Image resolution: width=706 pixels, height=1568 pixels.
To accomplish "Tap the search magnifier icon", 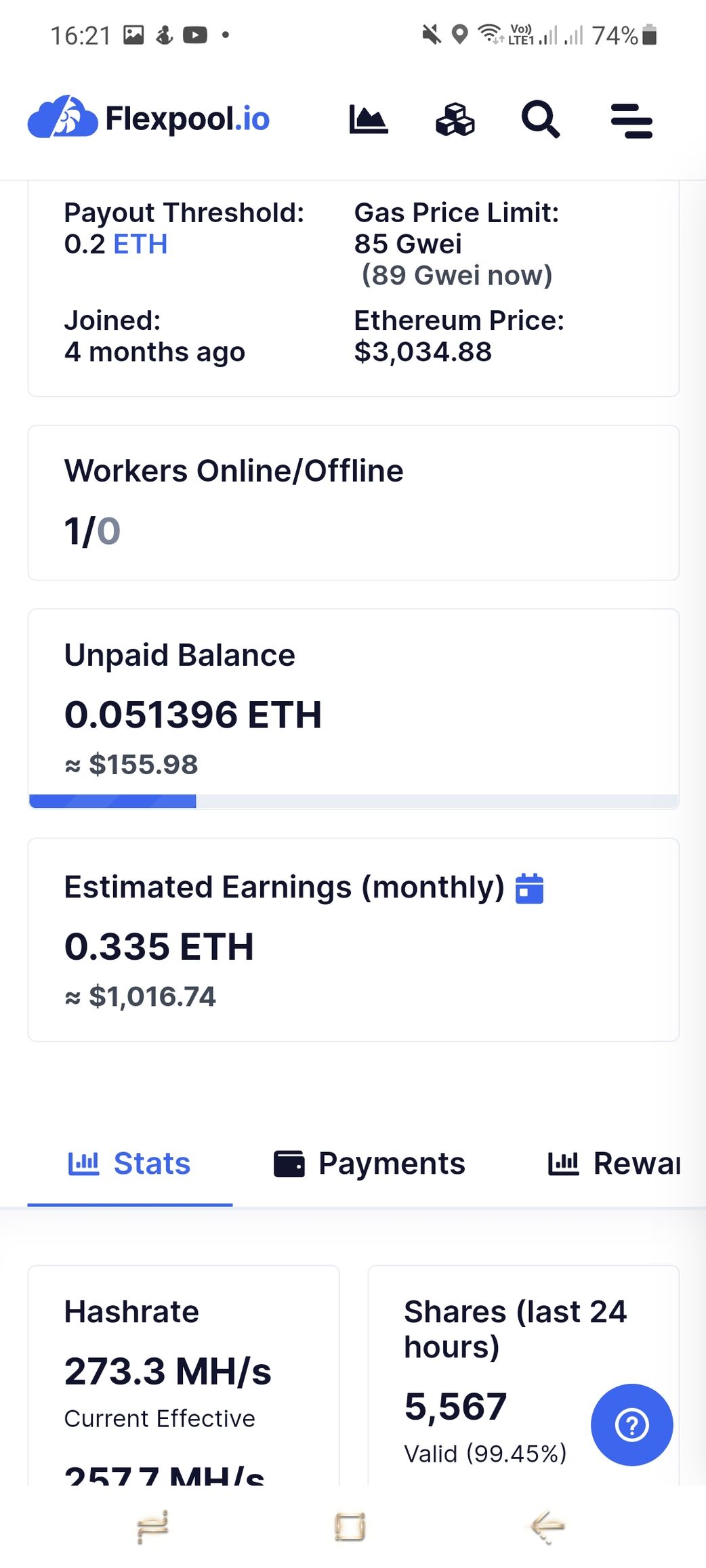I will pyautogui.click(x=540, y=120).
